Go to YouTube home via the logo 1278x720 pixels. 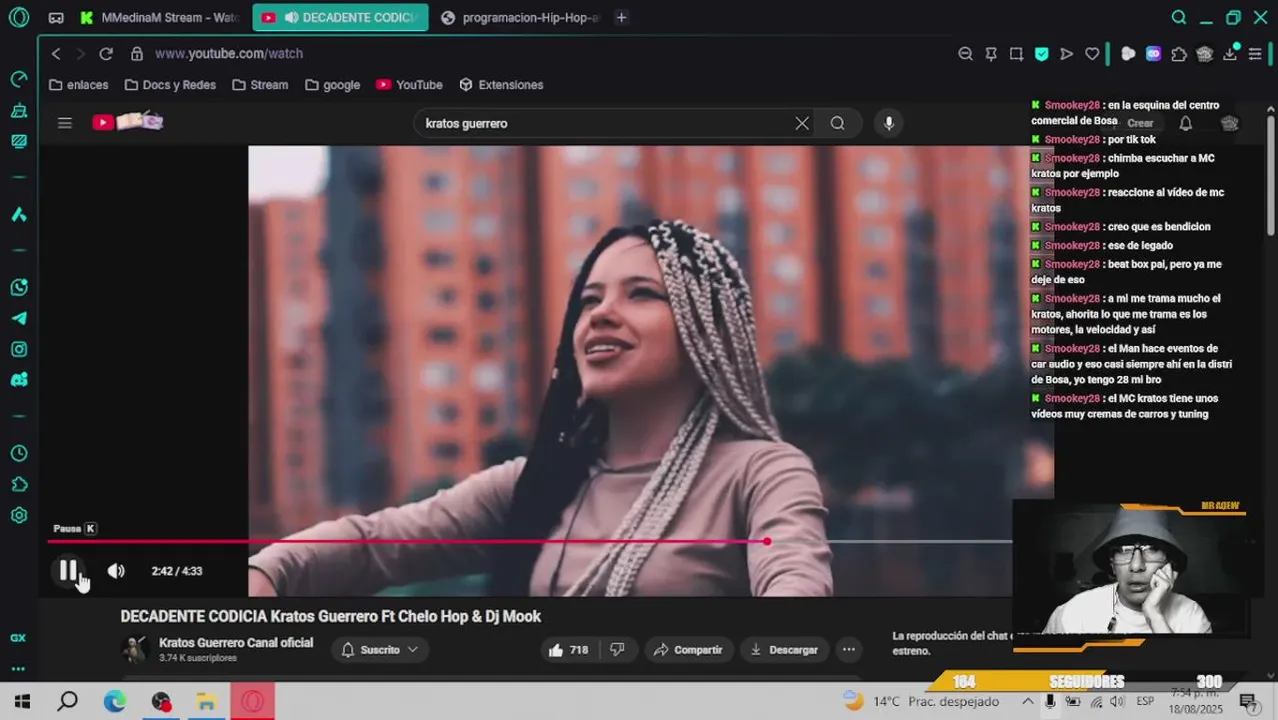(x=127, y=122)
